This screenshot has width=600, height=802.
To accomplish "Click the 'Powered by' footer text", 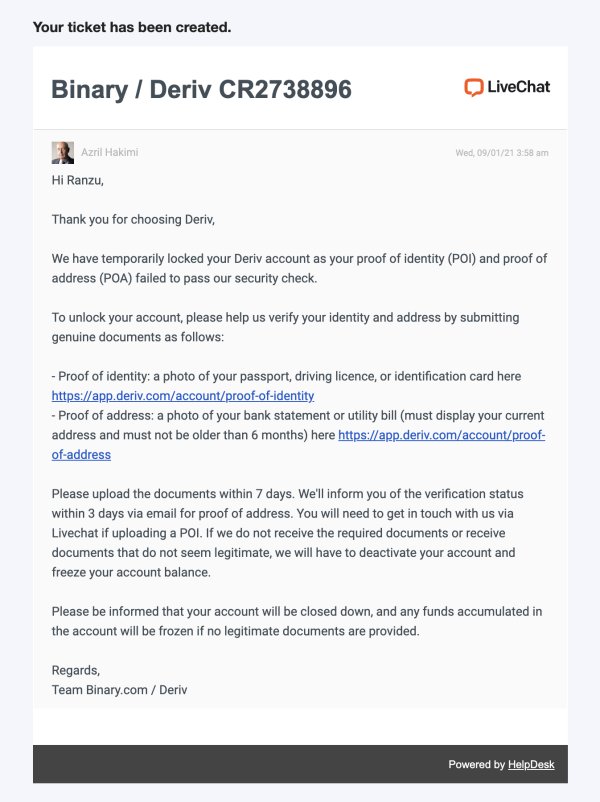I will click(477, 765).
